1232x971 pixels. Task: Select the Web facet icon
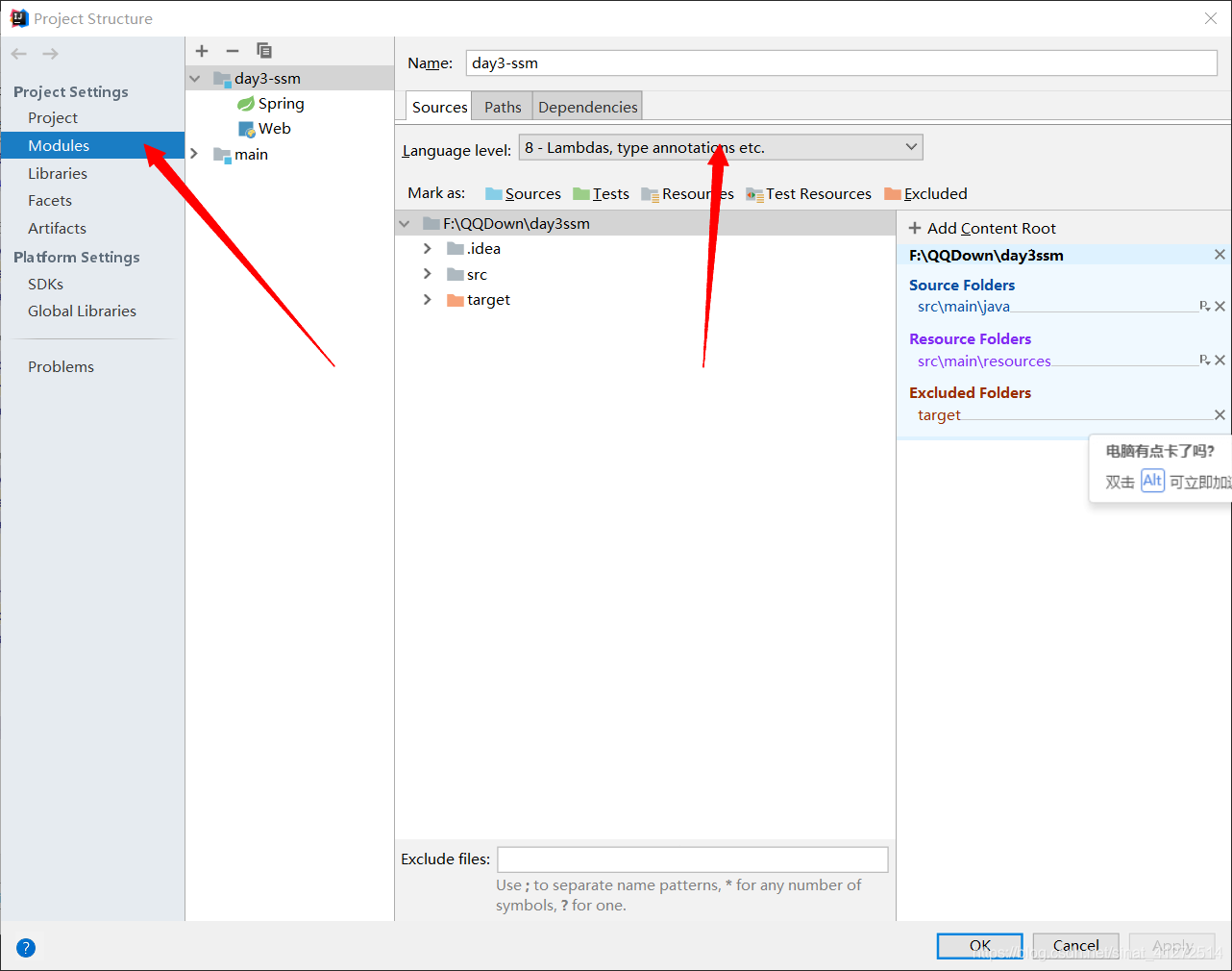tap(247, 129)
